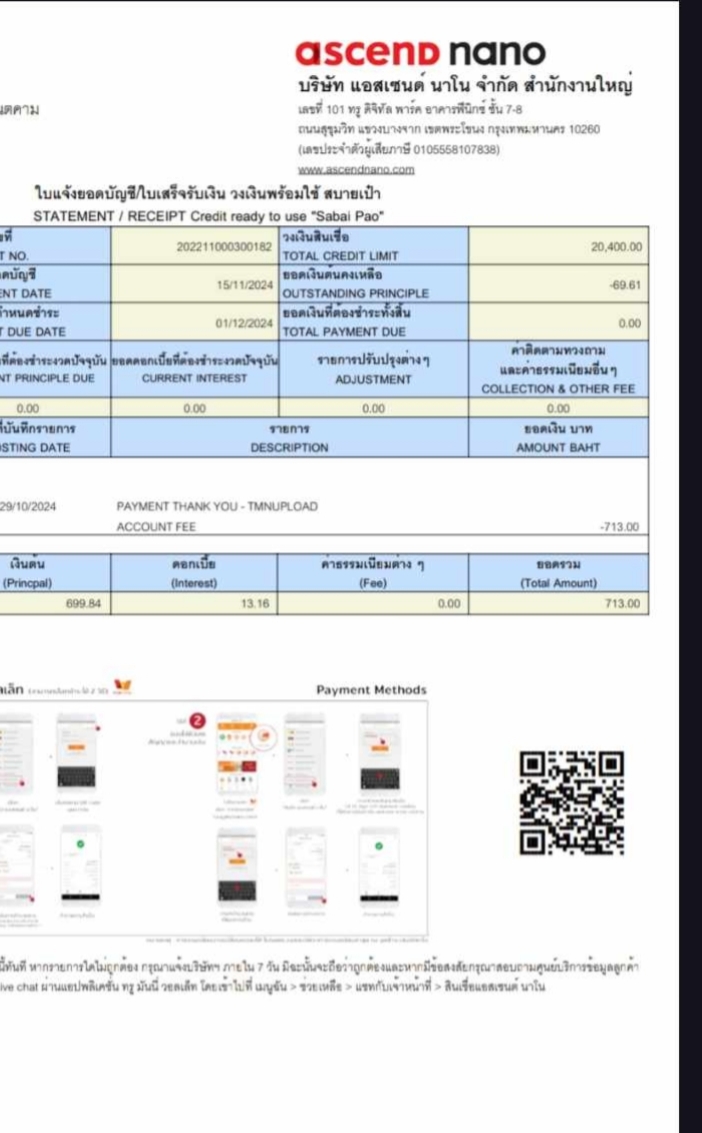Viewport: 702px width, 1133px height.
Task: Click the Thai company name under logo
Action: (x=466, y=87)
